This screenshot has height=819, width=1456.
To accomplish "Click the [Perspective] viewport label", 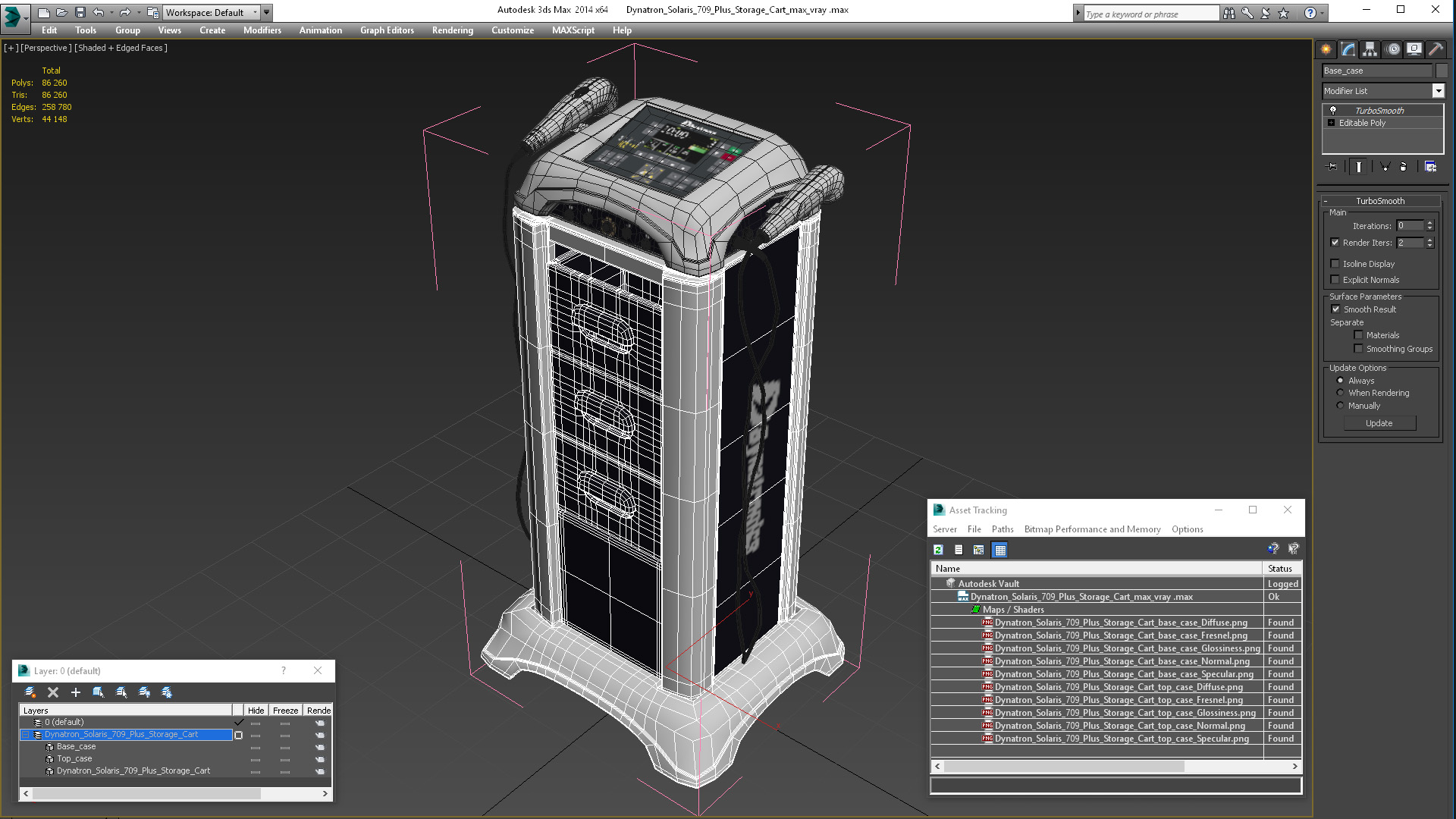I will 46,48.
